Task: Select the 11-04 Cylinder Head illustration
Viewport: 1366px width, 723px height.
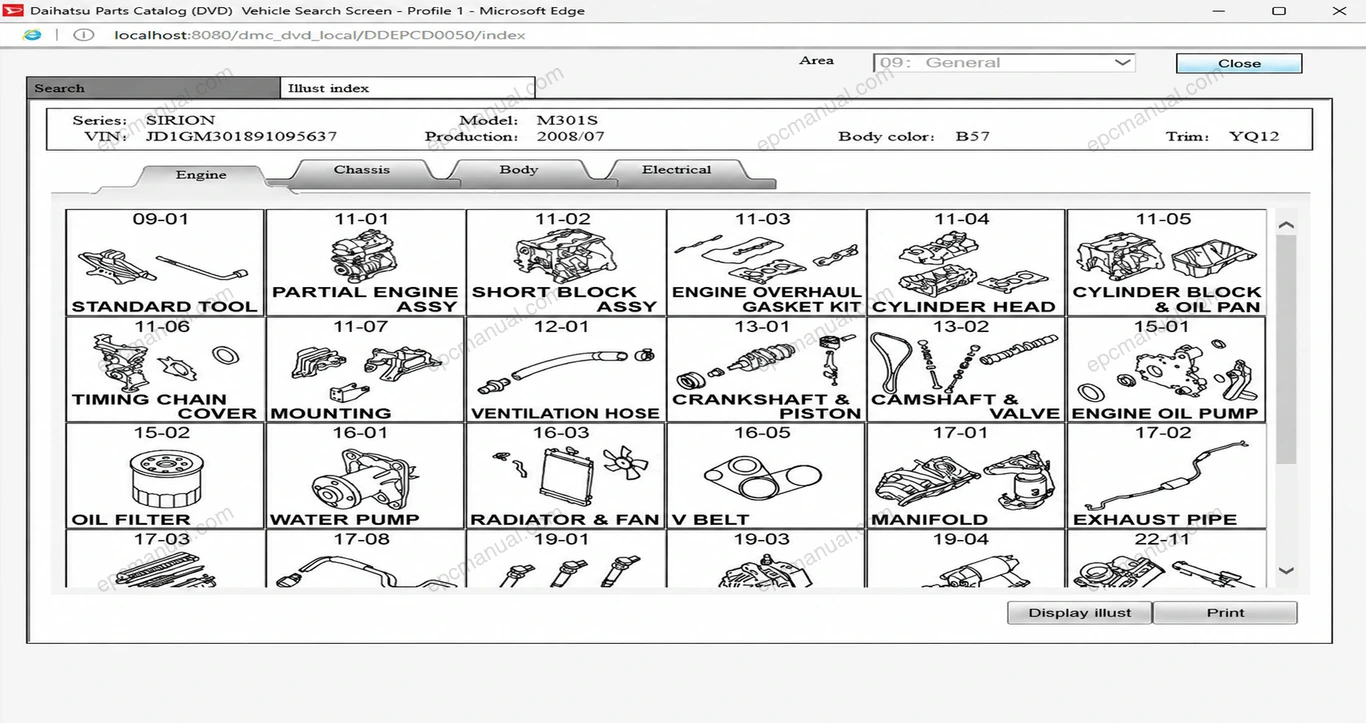Action: pos(966,263)
